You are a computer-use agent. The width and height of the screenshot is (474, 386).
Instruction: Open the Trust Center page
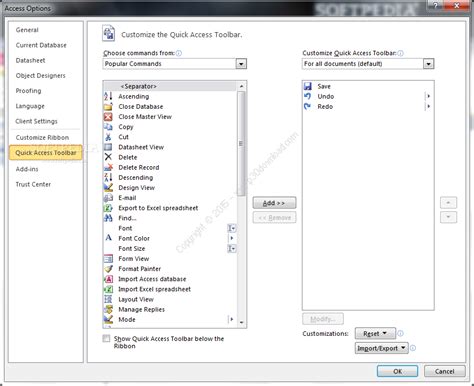[x=33, y=184]
